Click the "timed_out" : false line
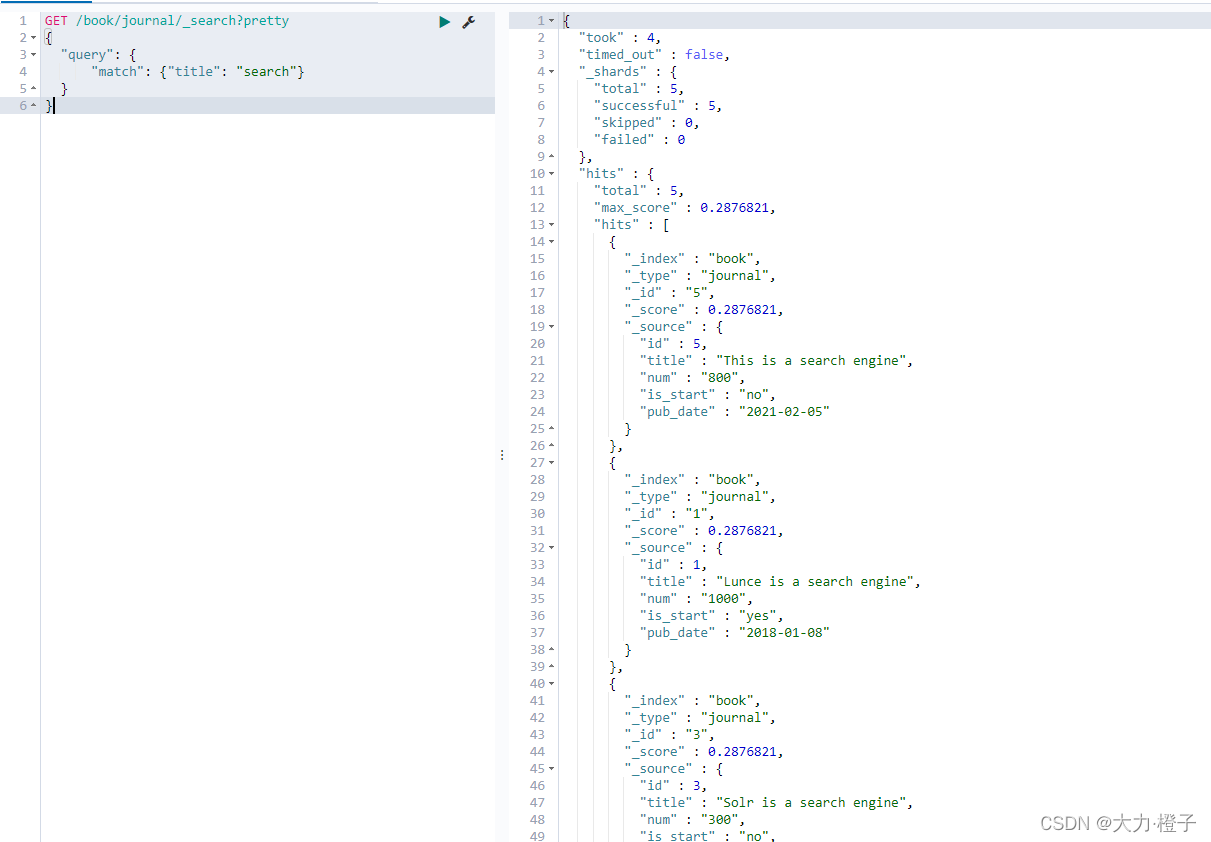The image size is (1211, 842). coord(654,54)
